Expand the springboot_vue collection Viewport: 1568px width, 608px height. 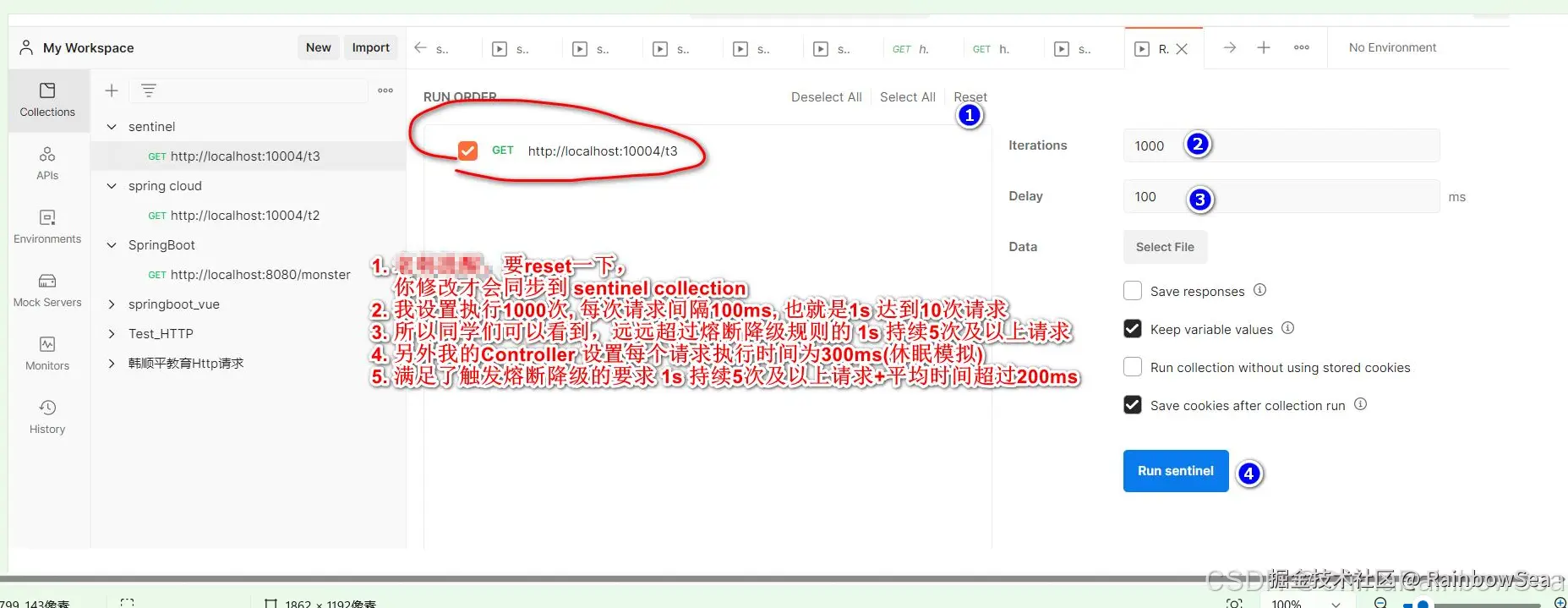111,304
